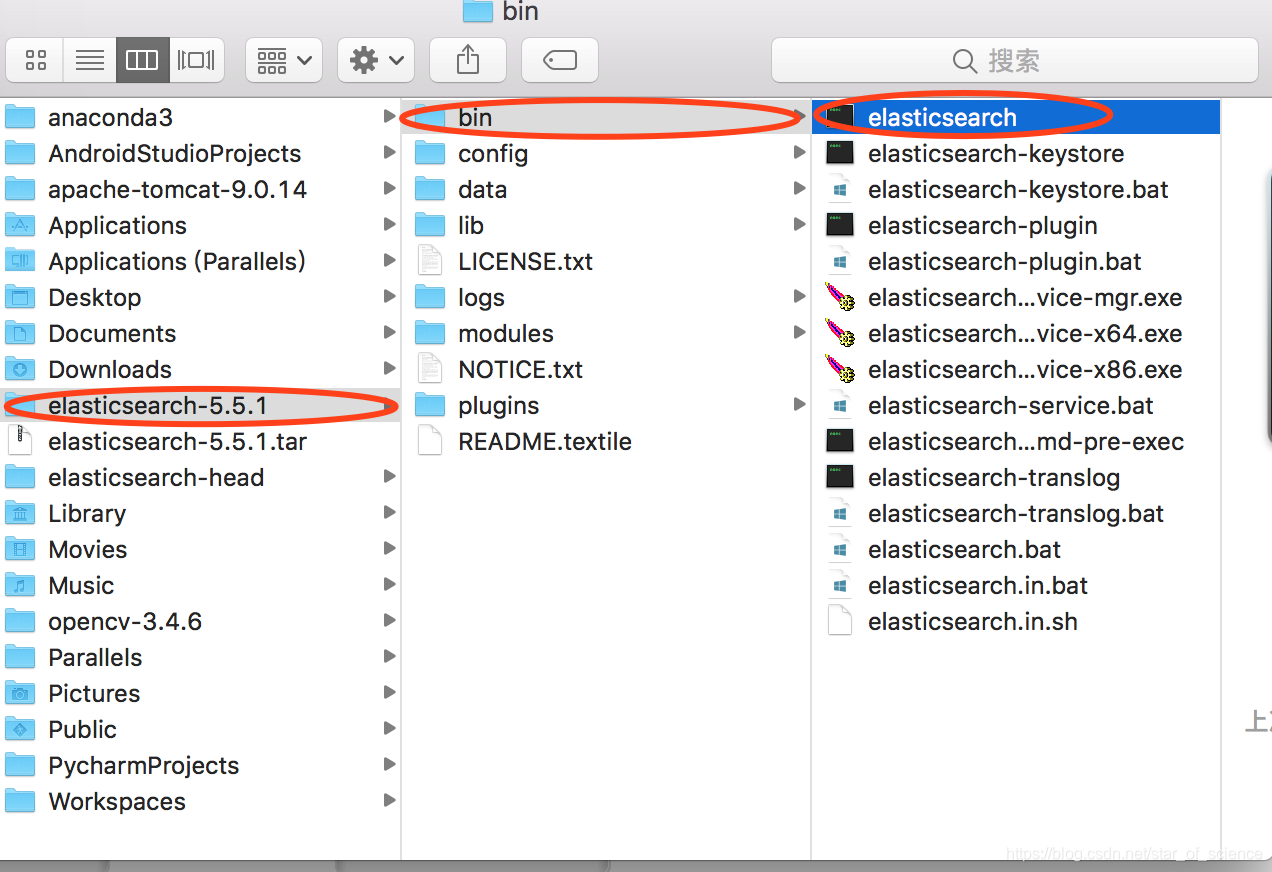Select the logs folder name
The width and height of the screenshot is (1272, 872).
coord(481,298)
